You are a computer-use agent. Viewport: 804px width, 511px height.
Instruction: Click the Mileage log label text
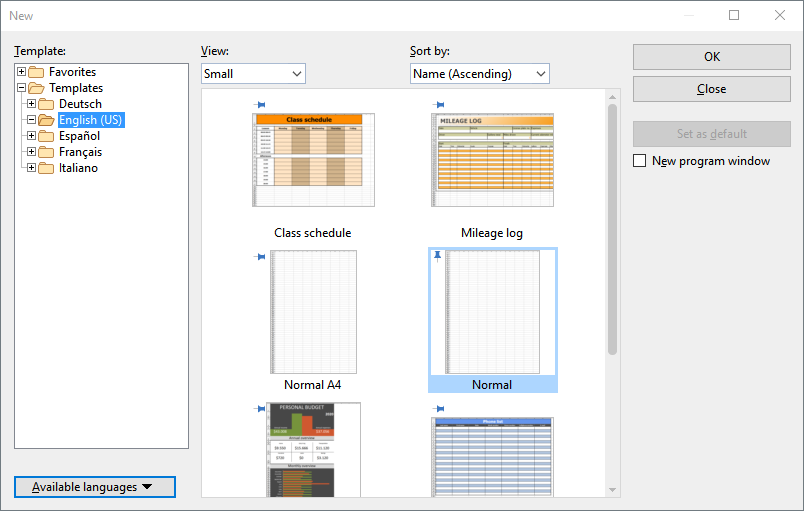(x=492, y=233)
